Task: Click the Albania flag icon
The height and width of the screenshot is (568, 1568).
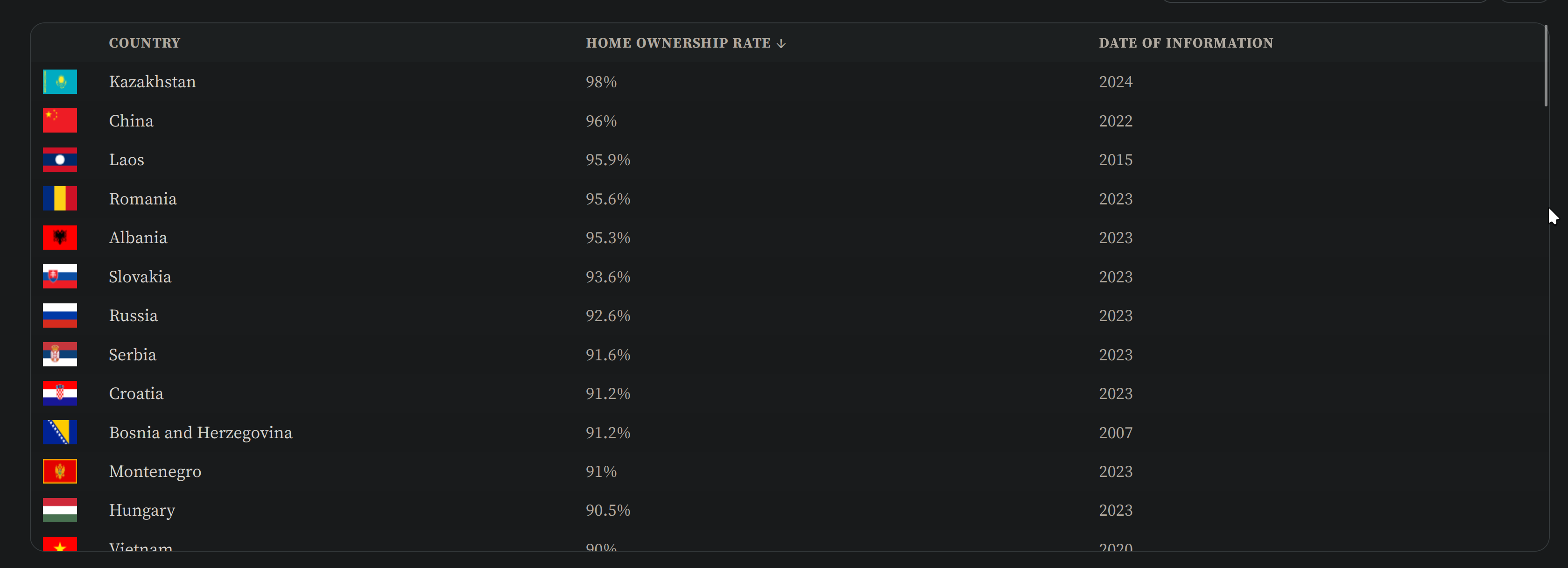Action: (60, 238)
